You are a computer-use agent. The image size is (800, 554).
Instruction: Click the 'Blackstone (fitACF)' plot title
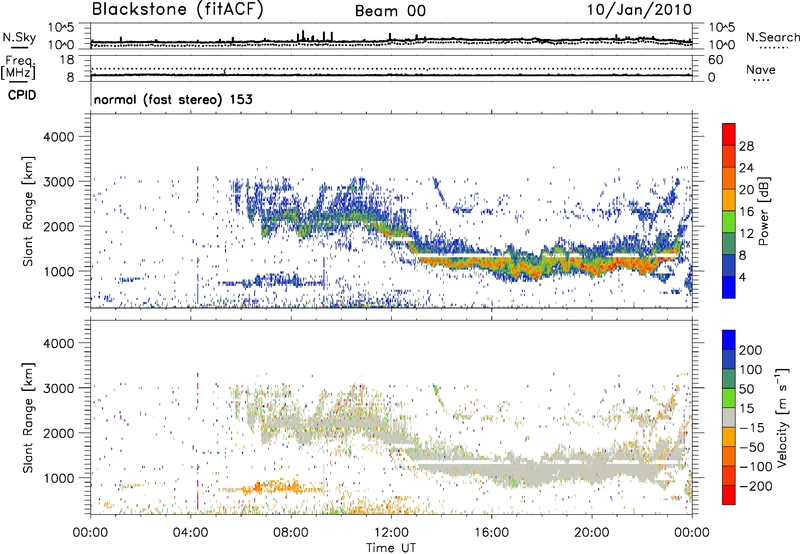point(178,9)
